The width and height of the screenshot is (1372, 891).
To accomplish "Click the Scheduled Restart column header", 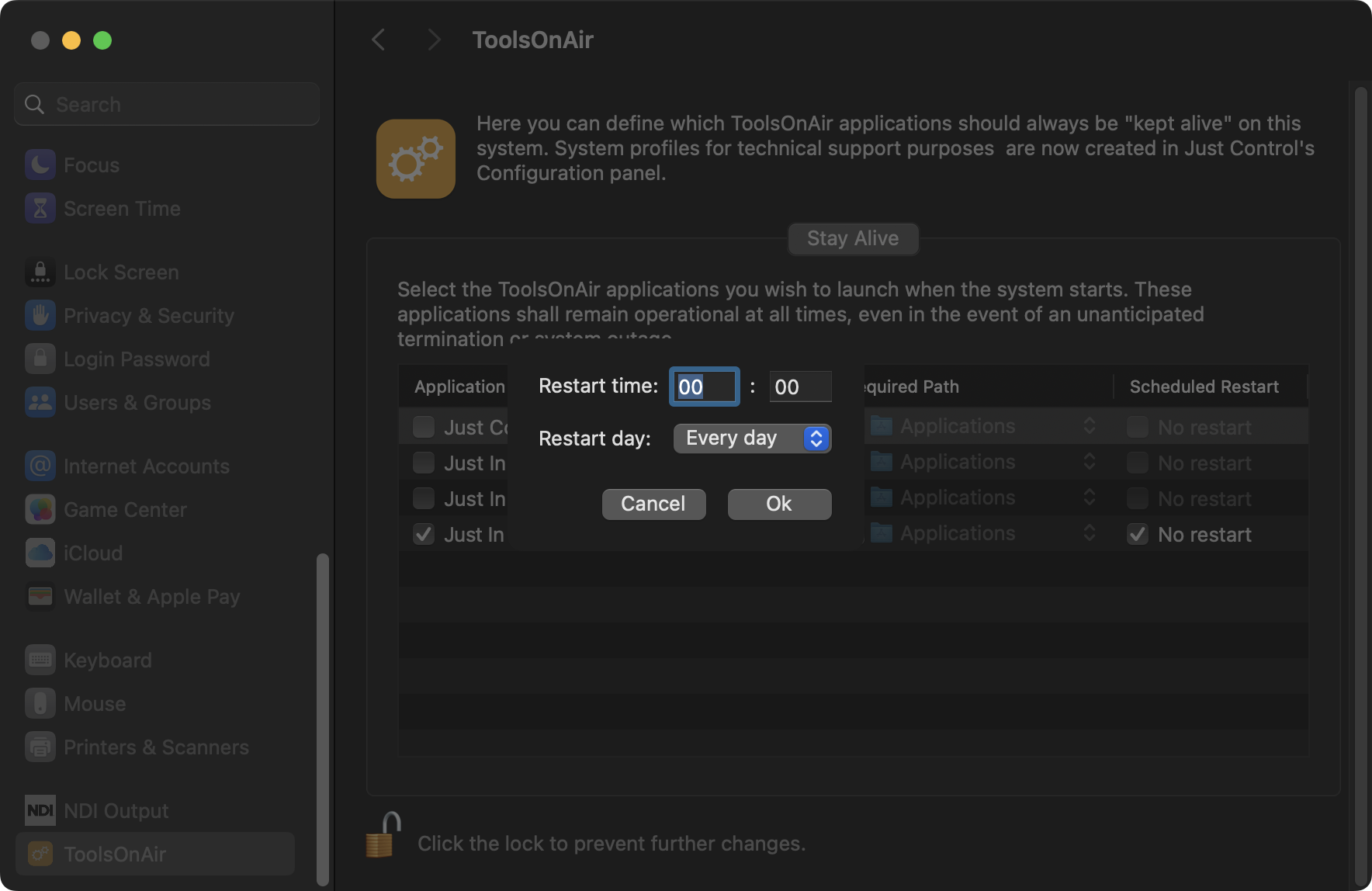I will pyautogui.click(x=1204, y=387).
